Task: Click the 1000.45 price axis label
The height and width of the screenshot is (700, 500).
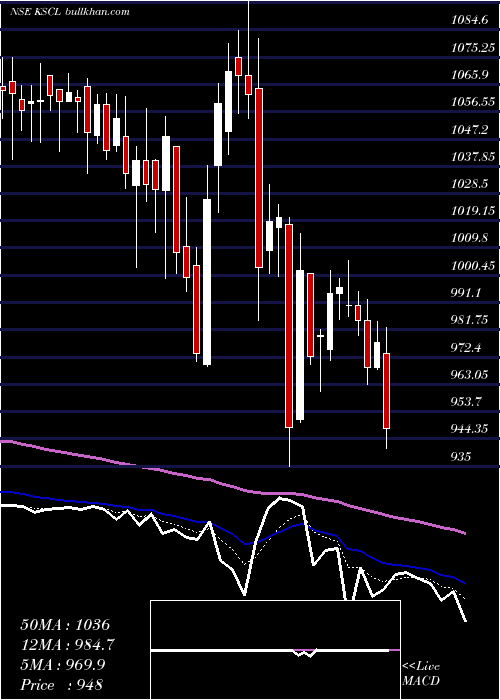Action: point(473,266)
